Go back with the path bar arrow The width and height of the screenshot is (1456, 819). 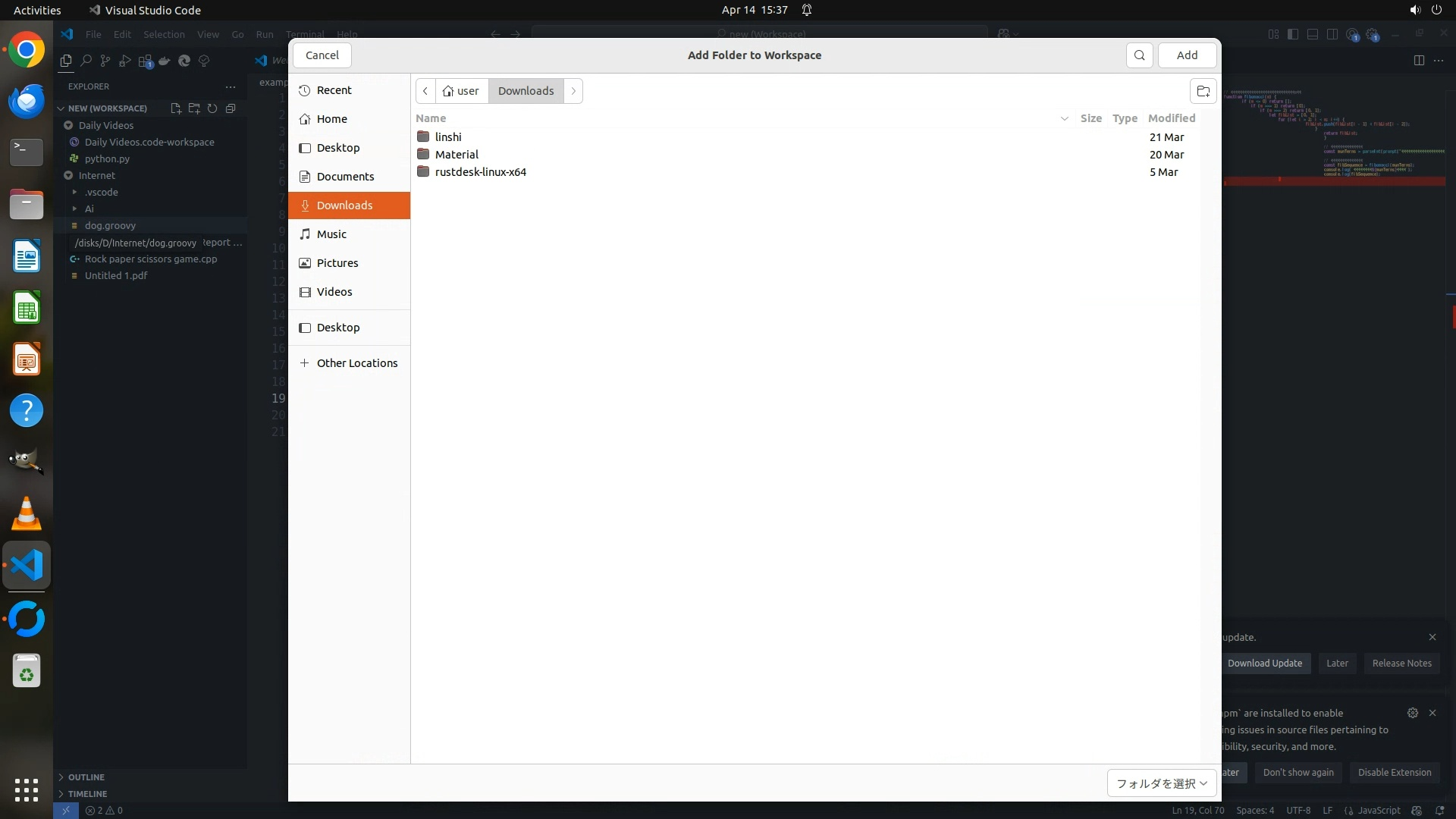[425, 91]
